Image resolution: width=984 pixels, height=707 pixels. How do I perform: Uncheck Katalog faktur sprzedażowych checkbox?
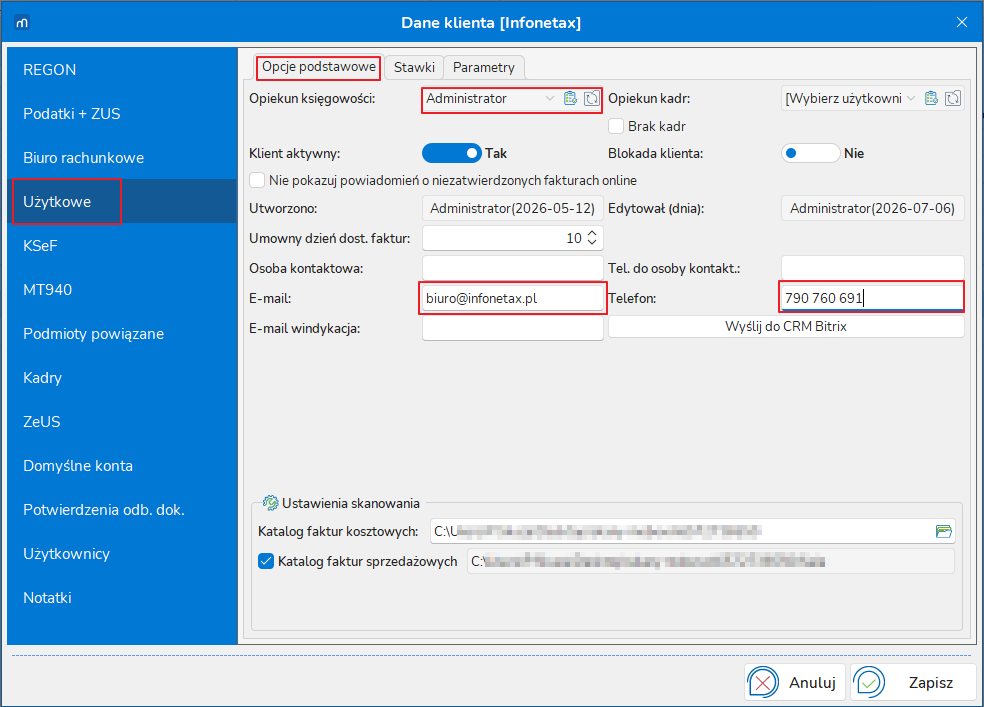[x=266, y=561]
